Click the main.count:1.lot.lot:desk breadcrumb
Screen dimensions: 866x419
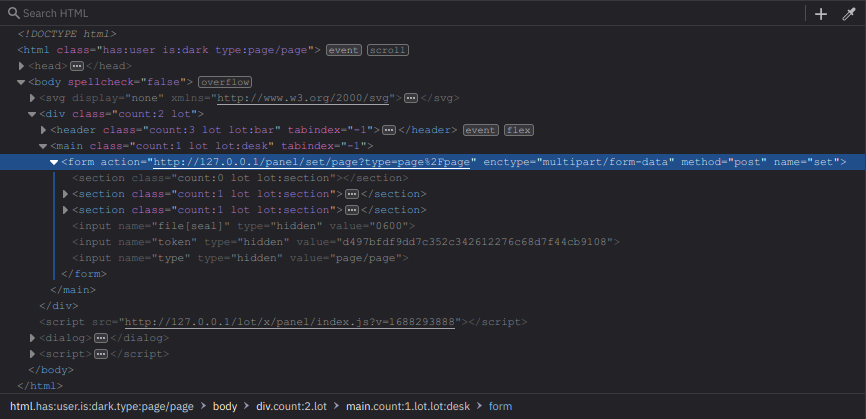408,407
